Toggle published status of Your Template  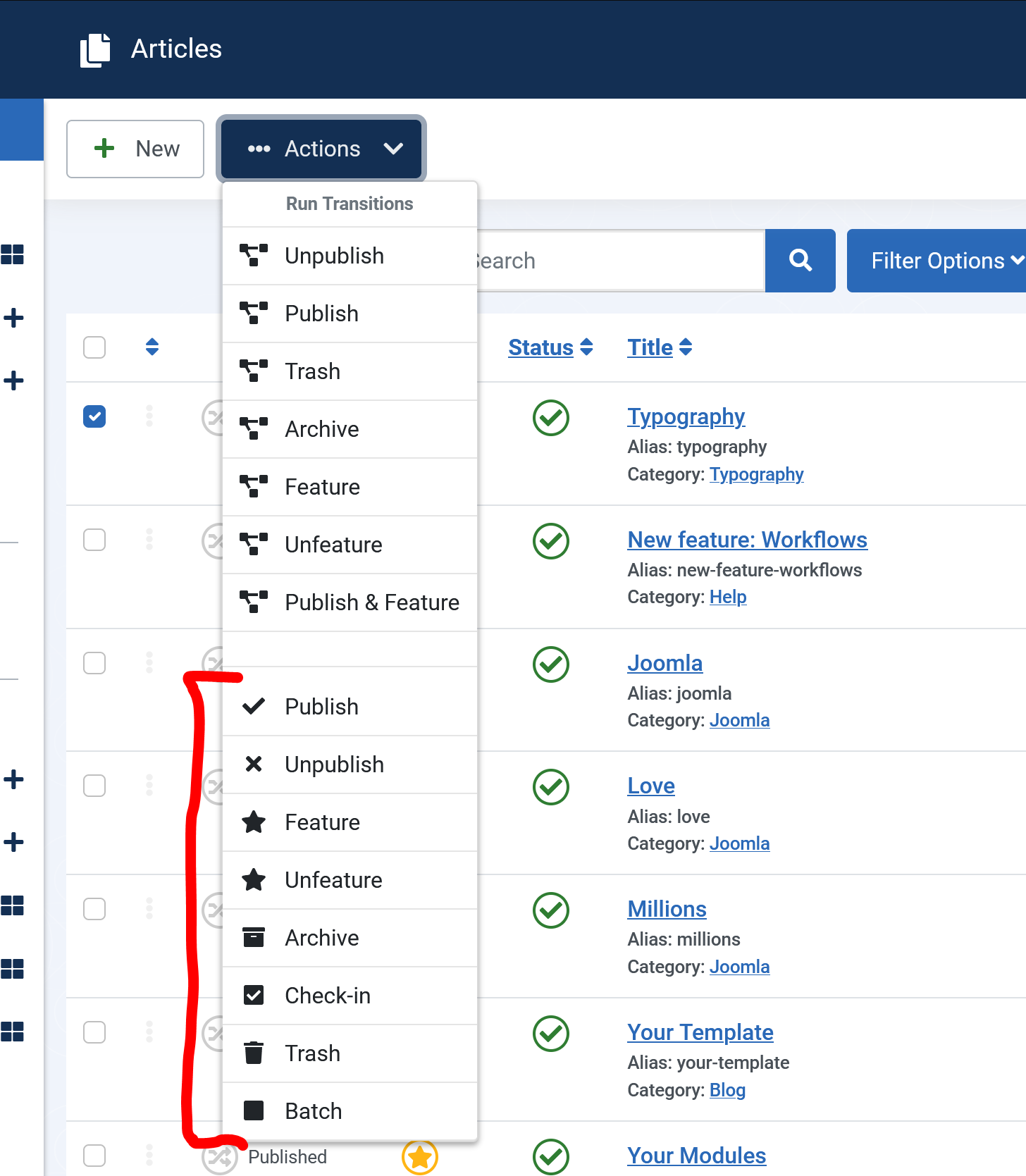(551, 1034)
